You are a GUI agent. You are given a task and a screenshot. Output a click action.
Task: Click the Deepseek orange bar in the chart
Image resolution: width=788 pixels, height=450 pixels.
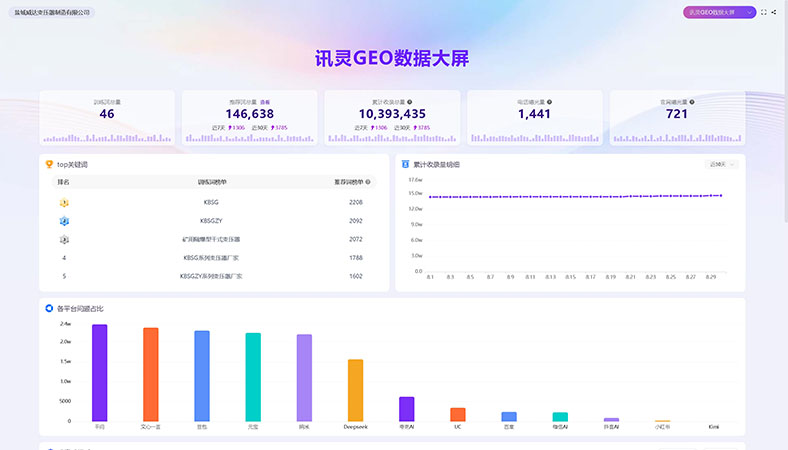click(x=355, y=390)
